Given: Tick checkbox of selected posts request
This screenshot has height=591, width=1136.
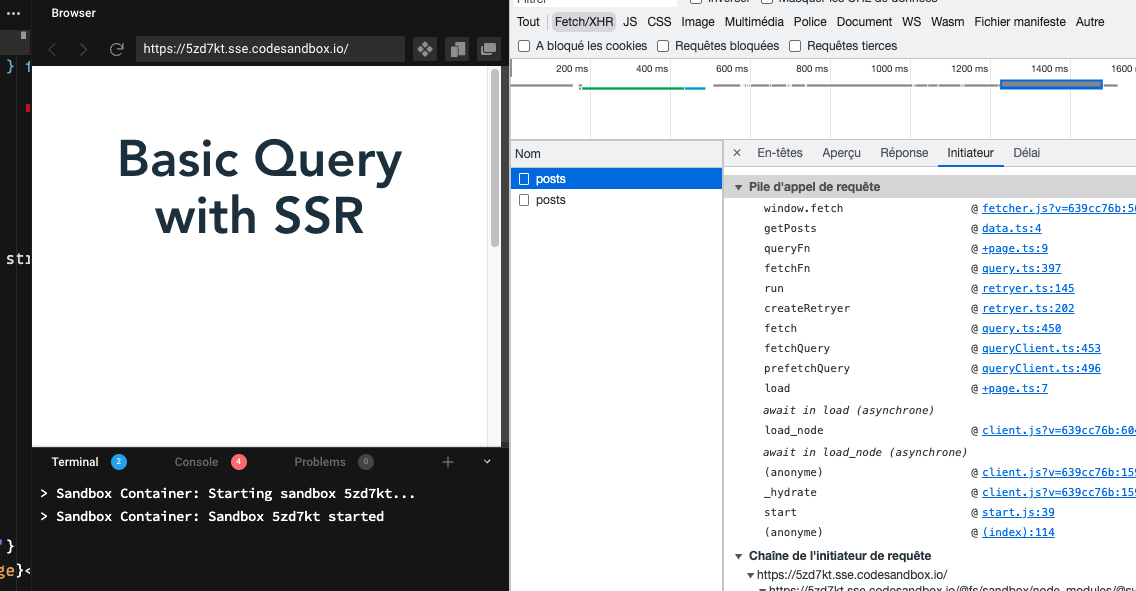Looking at the screenshot, I should pyautogui.click(x=524, y=179).
